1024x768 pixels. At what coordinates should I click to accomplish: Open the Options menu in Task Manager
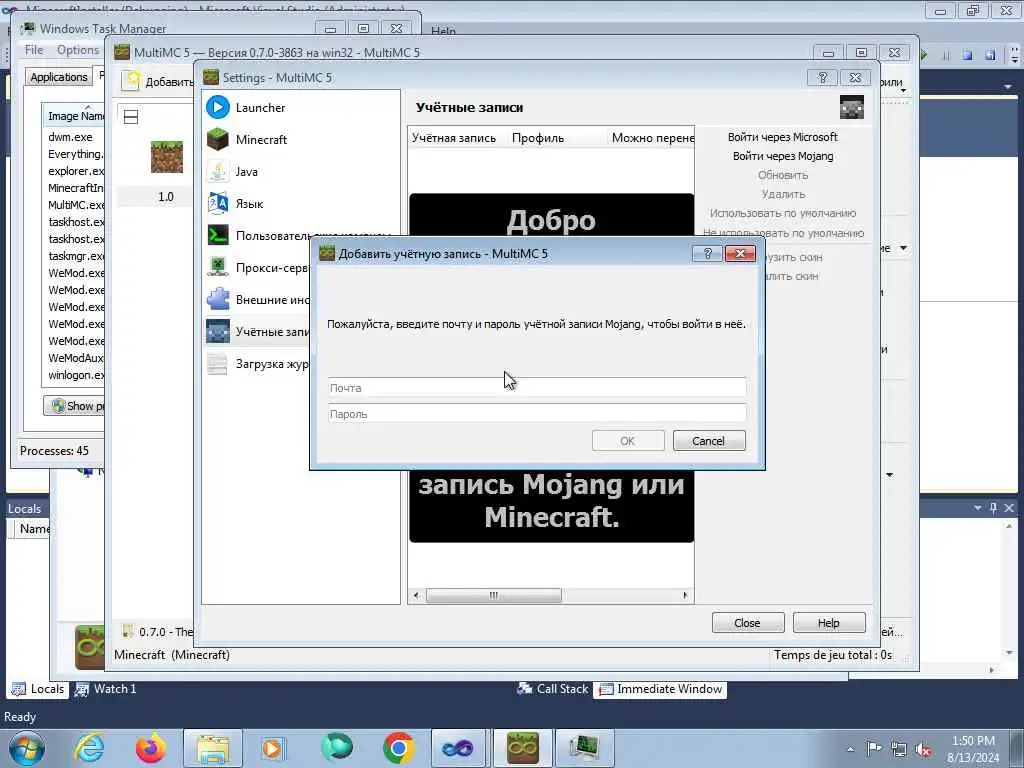coord(78,50)
